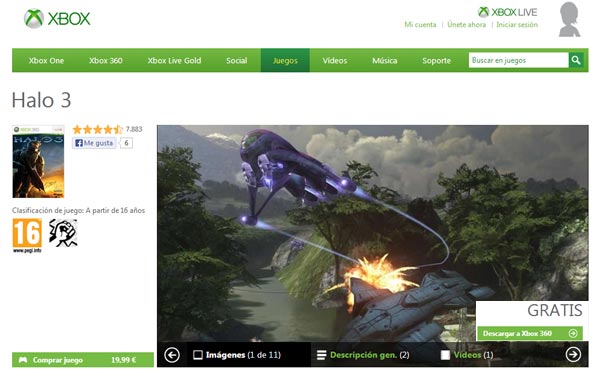Click the Halo 3 page title
600x377 pixels.
coord(41,100)
